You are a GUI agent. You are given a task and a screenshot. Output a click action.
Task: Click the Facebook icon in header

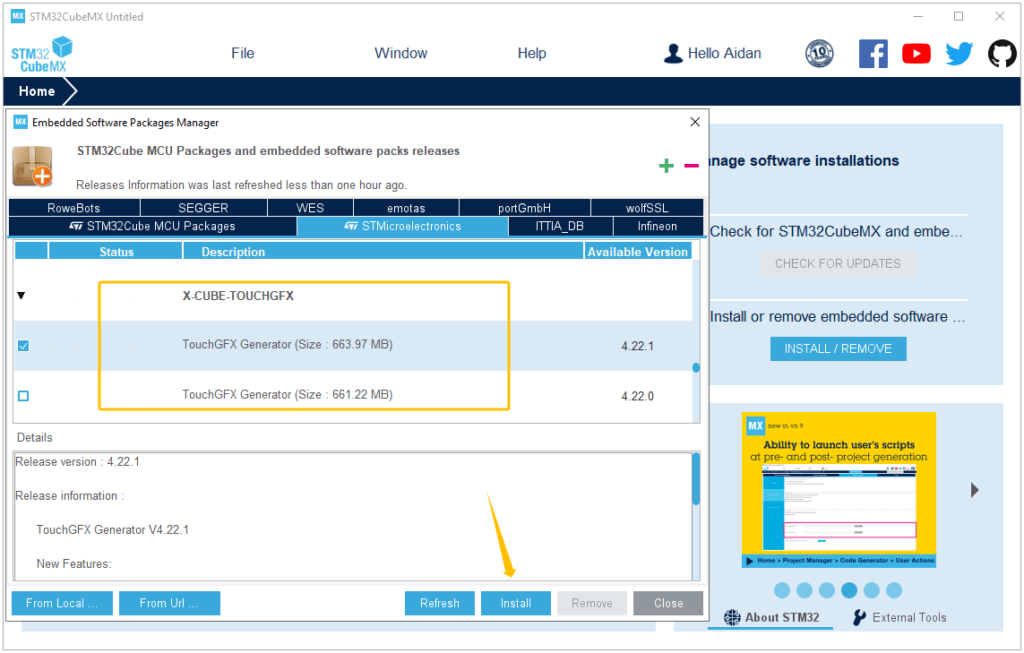[873, 54]
